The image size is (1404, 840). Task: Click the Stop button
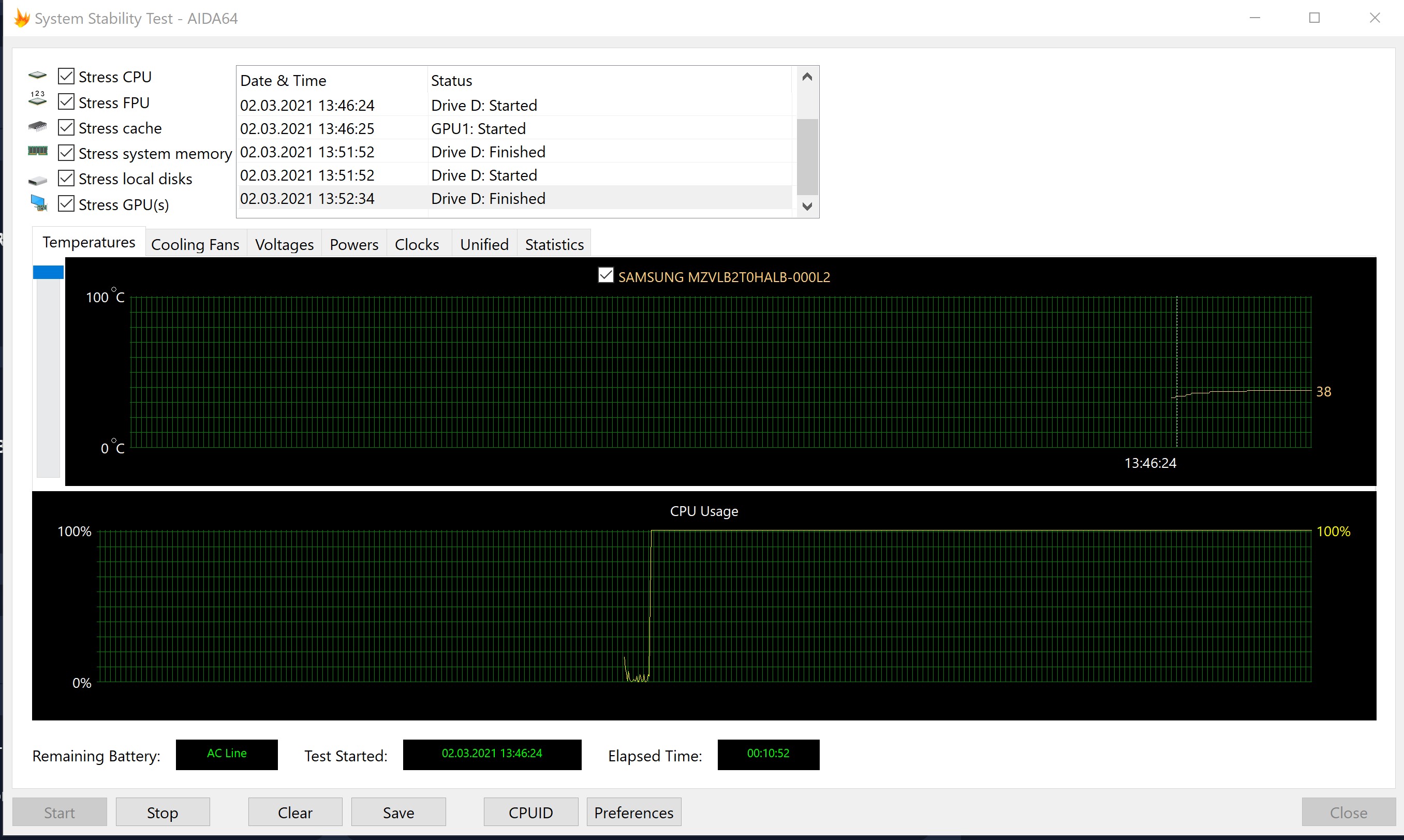[x=163, y=812]
